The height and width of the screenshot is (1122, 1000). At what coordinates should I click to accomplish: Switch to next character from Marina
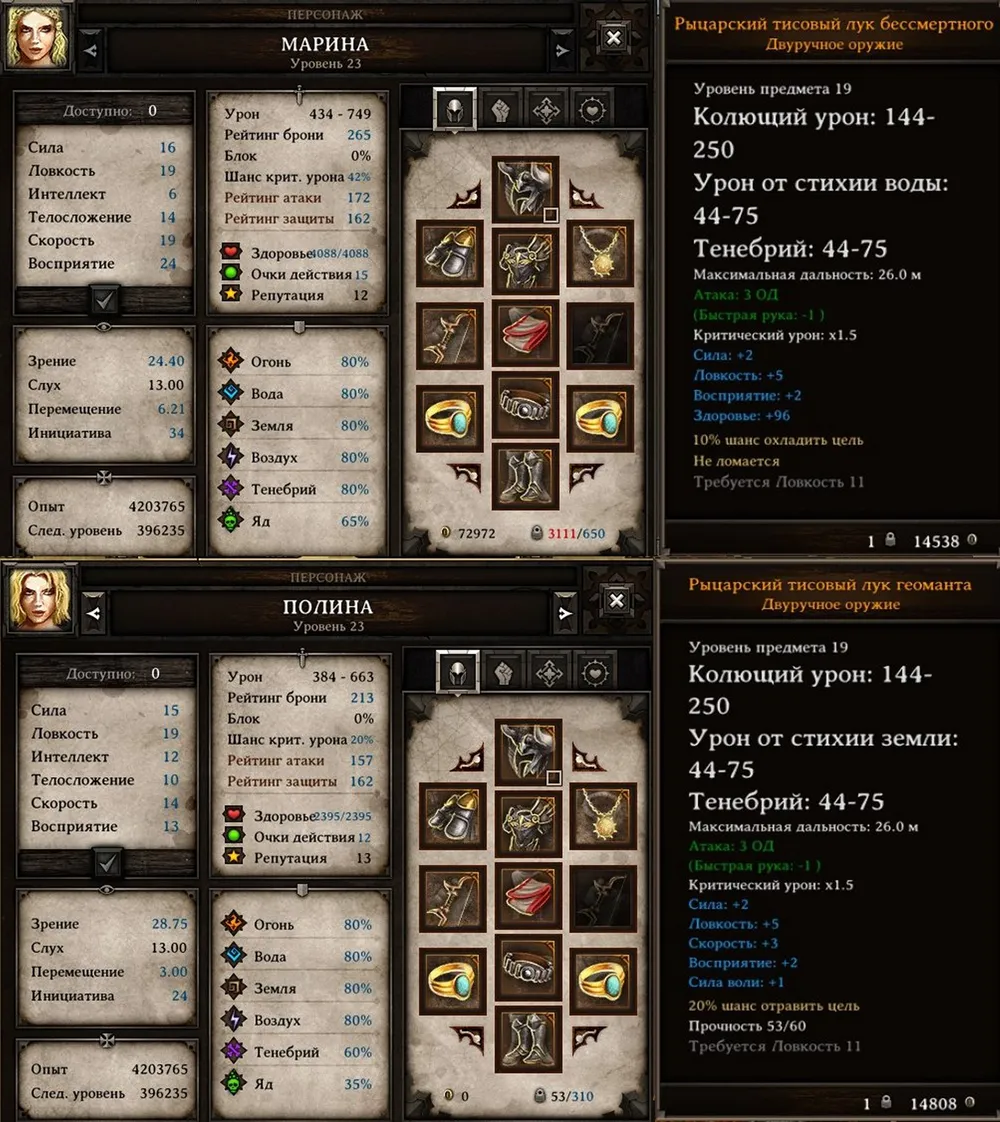[562, 50]
